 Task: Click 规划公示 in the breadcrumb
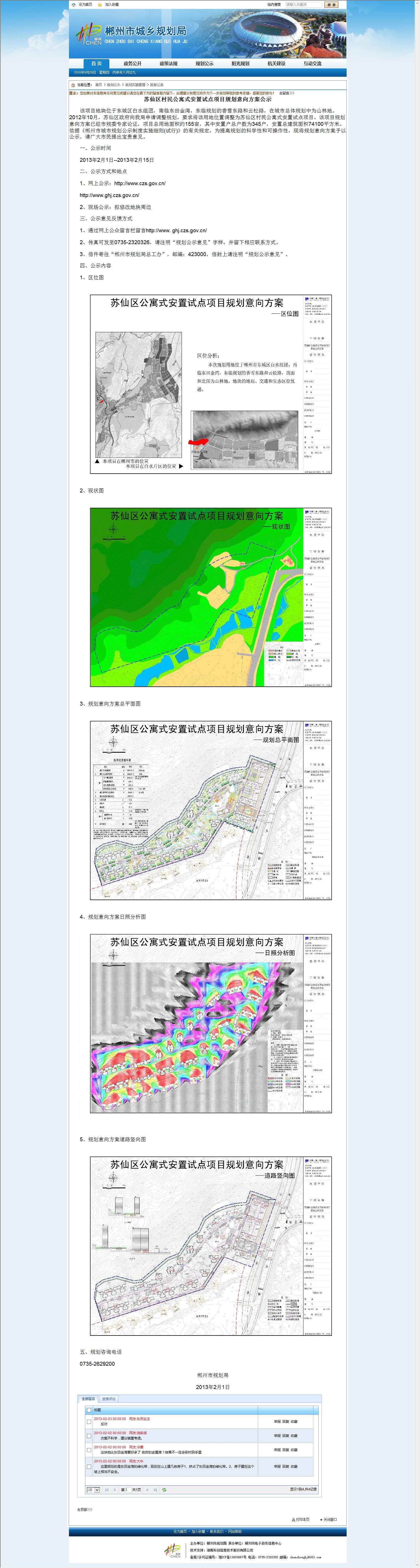click(x=114, y=85)
